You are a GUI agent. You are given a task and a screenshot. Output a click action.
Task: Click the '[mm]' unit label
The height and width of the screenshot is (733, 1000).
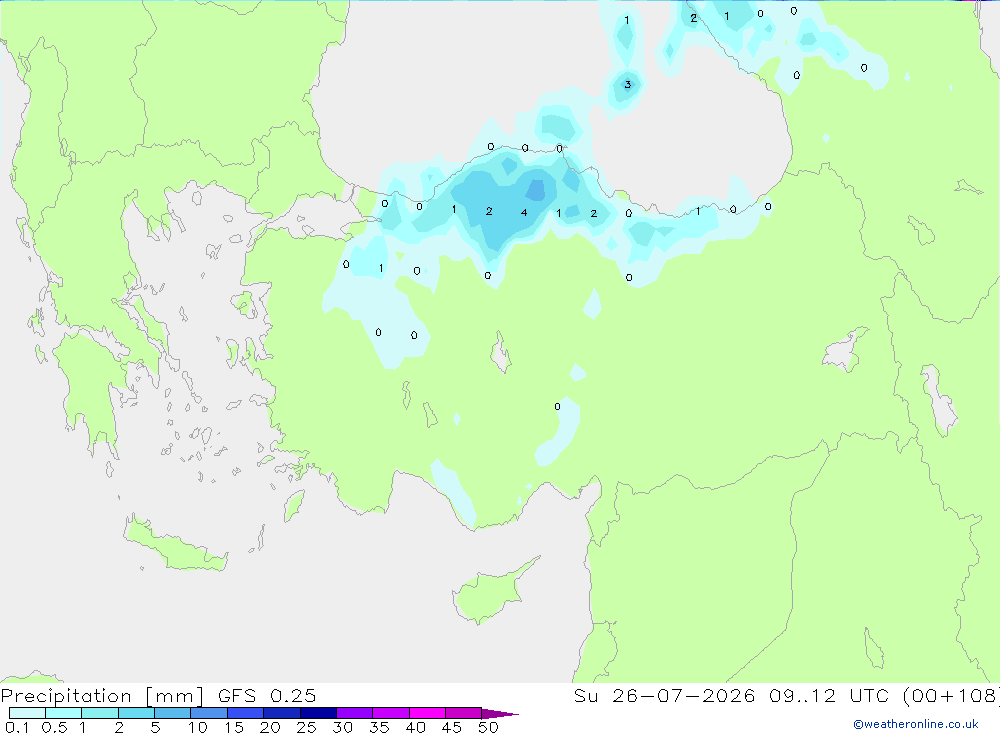click(175, 696)
